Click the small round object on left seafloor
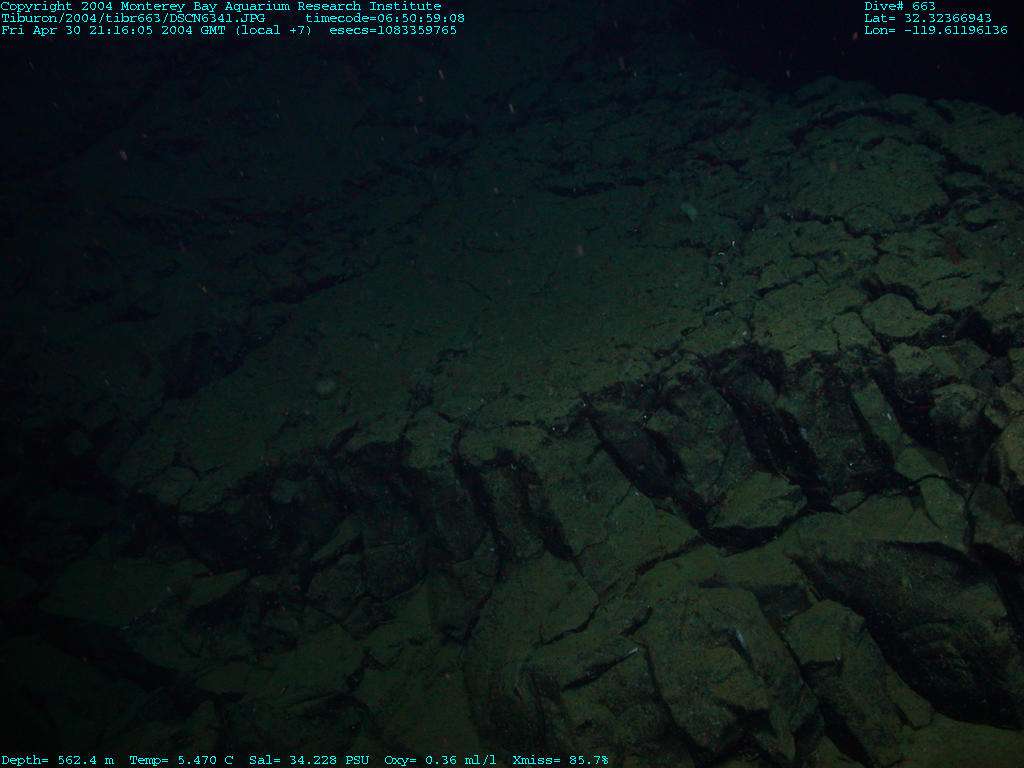 (x=325, y=385)
